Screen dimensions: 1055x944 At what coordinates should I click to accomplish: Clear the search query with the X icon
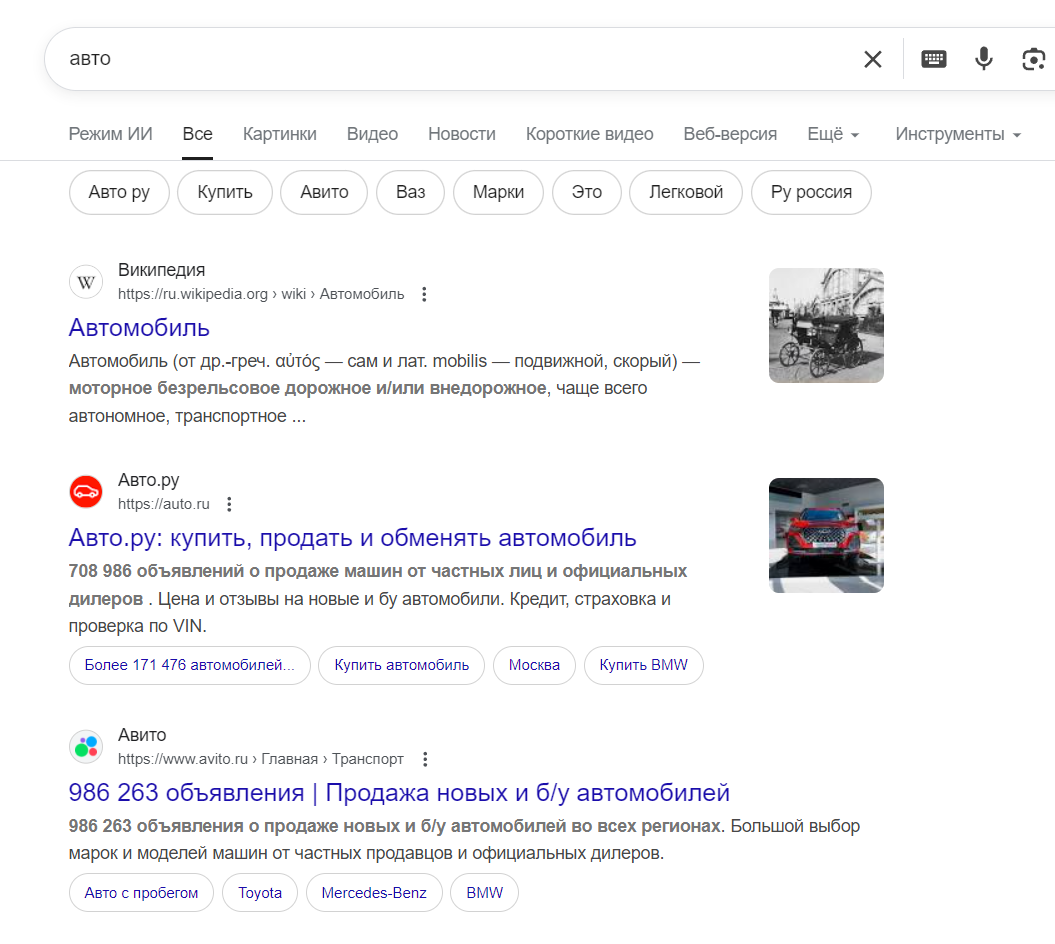click(873, 59)
